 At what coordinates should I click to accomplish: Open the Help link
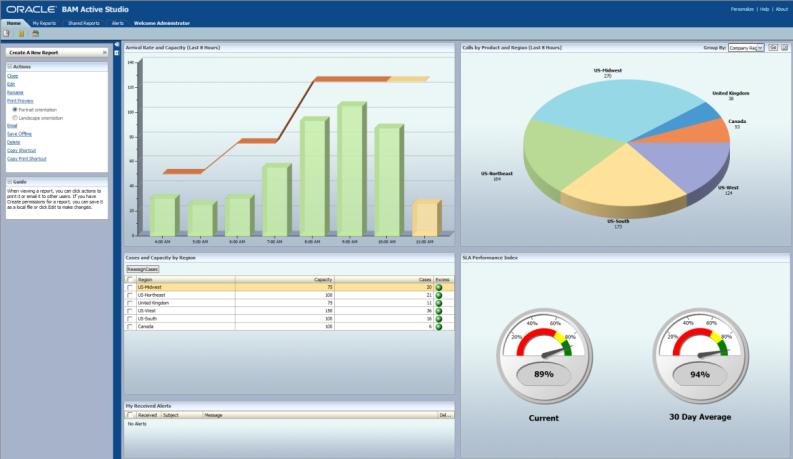(x=765, y=9)
